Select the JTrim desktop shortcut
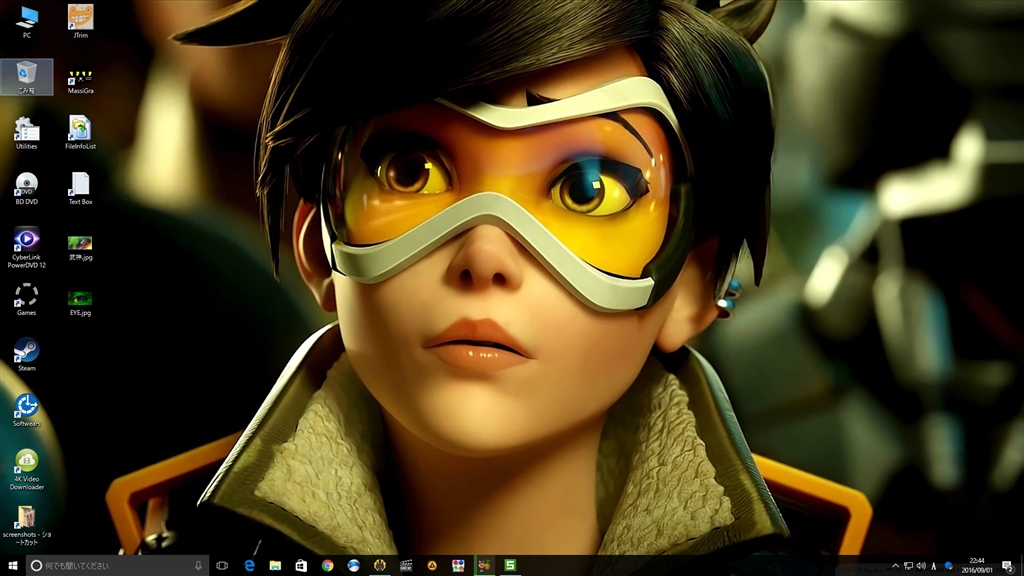 click(80, 22)
